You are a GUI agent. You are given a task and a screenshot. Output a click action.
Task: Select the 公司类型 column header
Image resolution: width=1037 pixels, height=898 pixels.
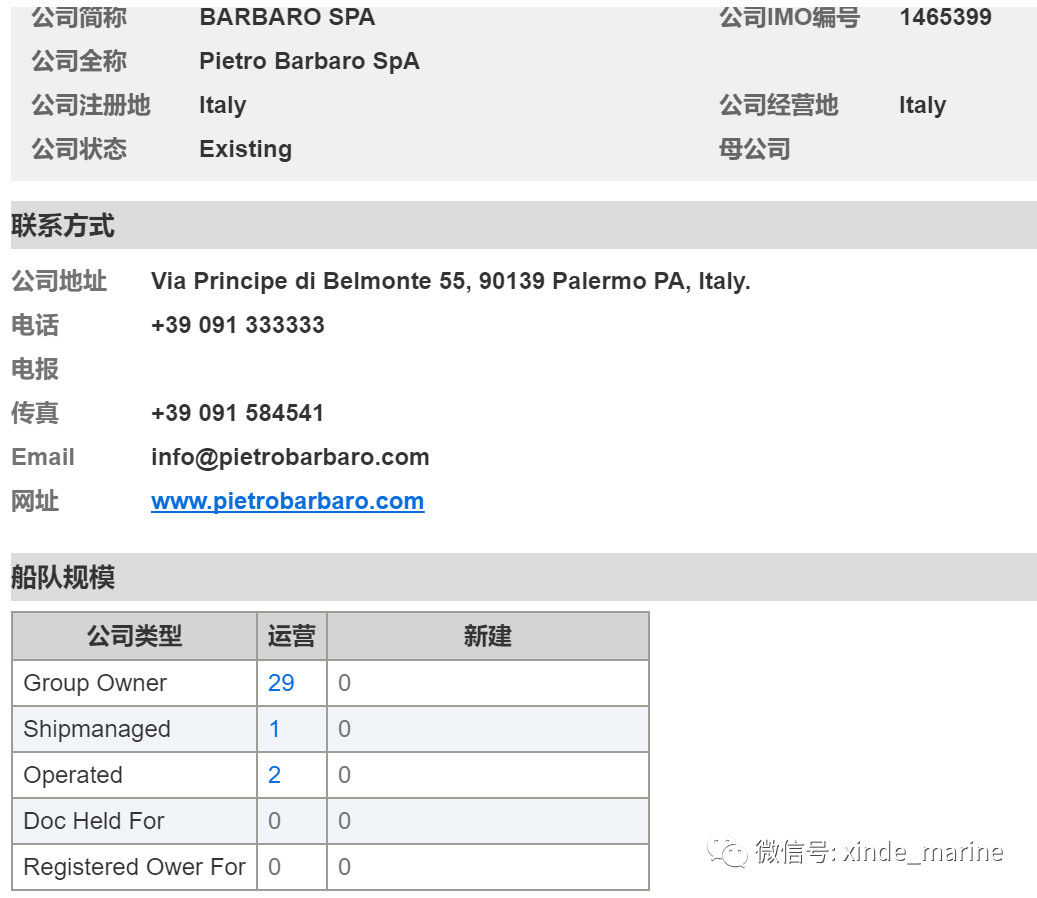point(134,636)
